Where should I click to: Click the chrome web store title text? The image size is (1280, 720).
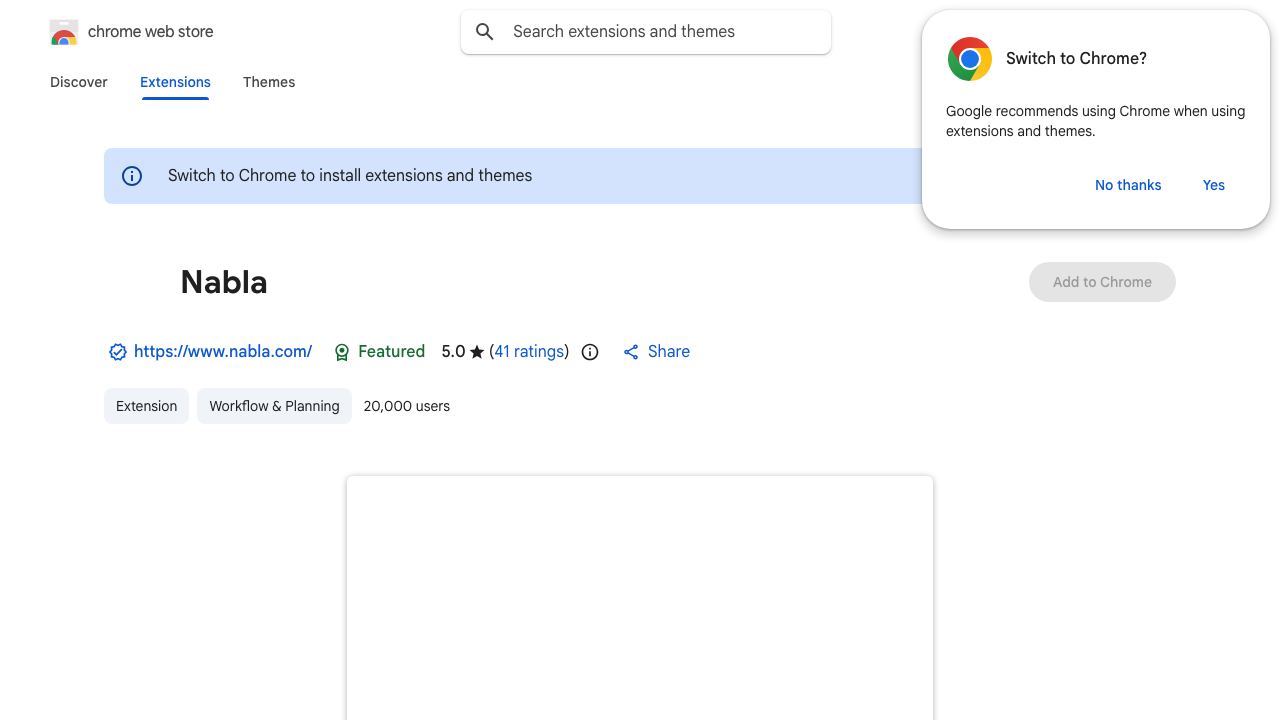pyautogui.click(x=151, y=32)
